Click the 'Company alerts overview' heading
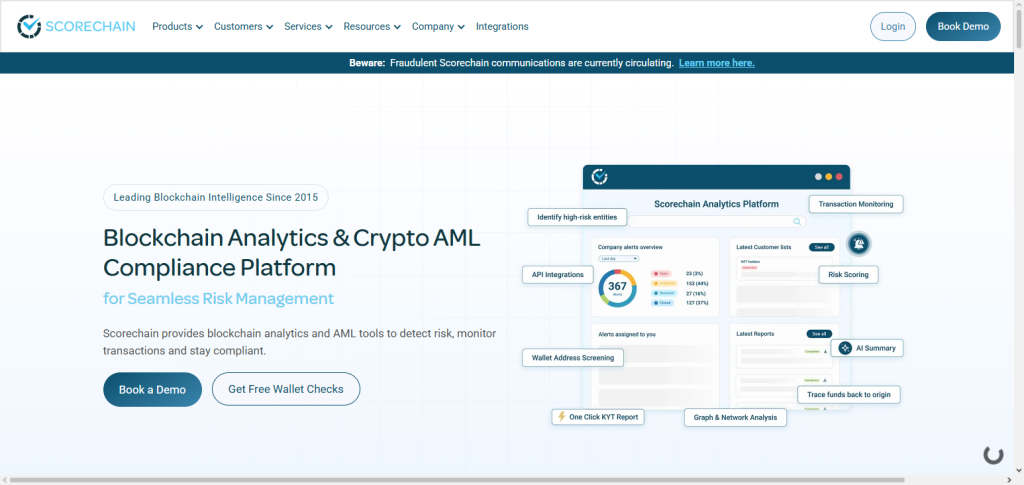Viewport: 1024px width, 485px height. [x=630, y=247]
